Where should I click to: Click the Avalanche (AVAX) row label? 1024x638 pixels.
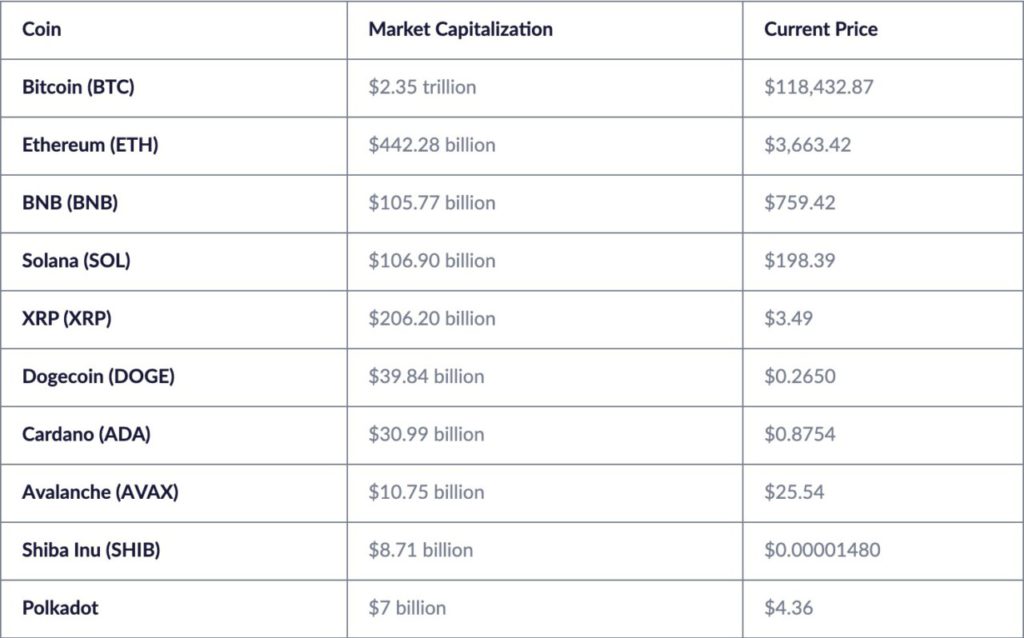pyautogui.click(x=100, y=493)
